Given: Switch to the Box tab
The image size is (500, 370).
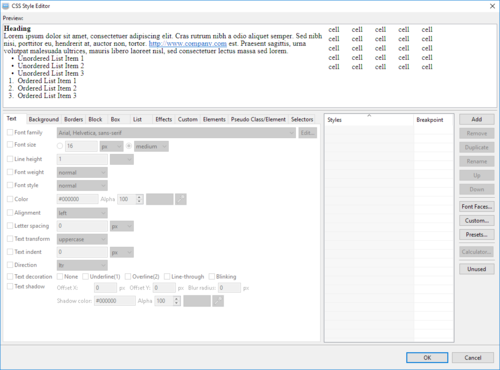Looking at the screenshot, I should click(115, 119).
